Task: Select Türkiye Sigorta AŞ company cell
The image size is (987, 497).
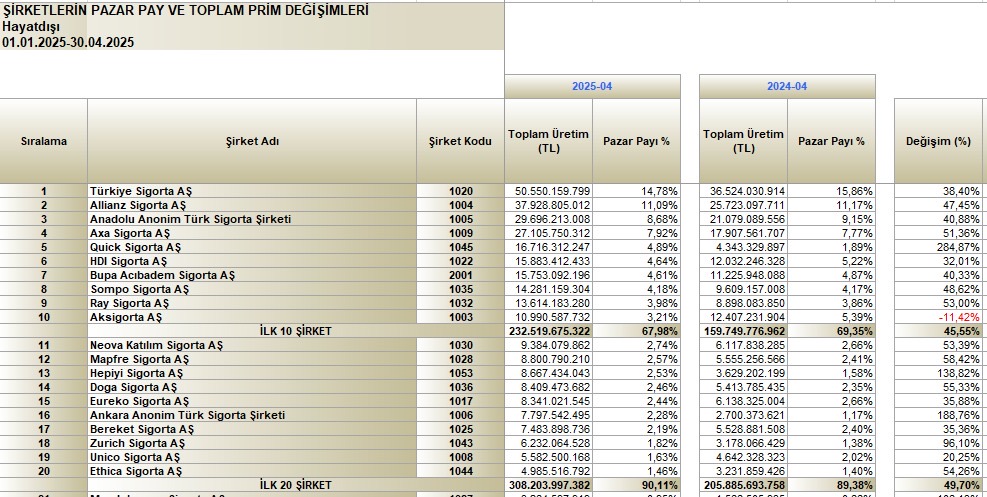Action: click(x=252, y=191)
